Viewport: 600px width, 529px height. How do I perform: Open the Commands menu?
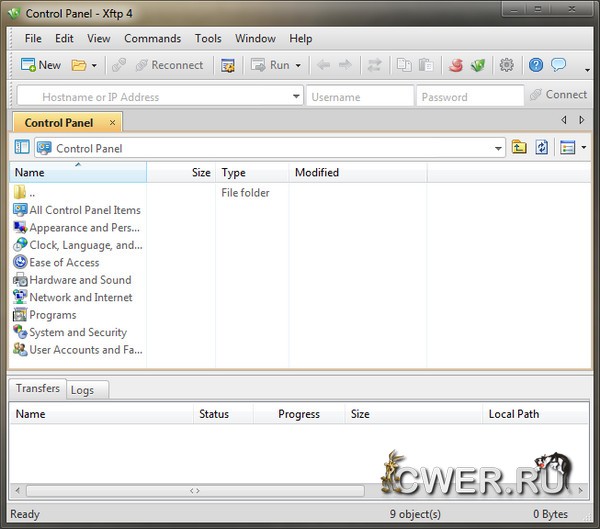click(152, 38)
